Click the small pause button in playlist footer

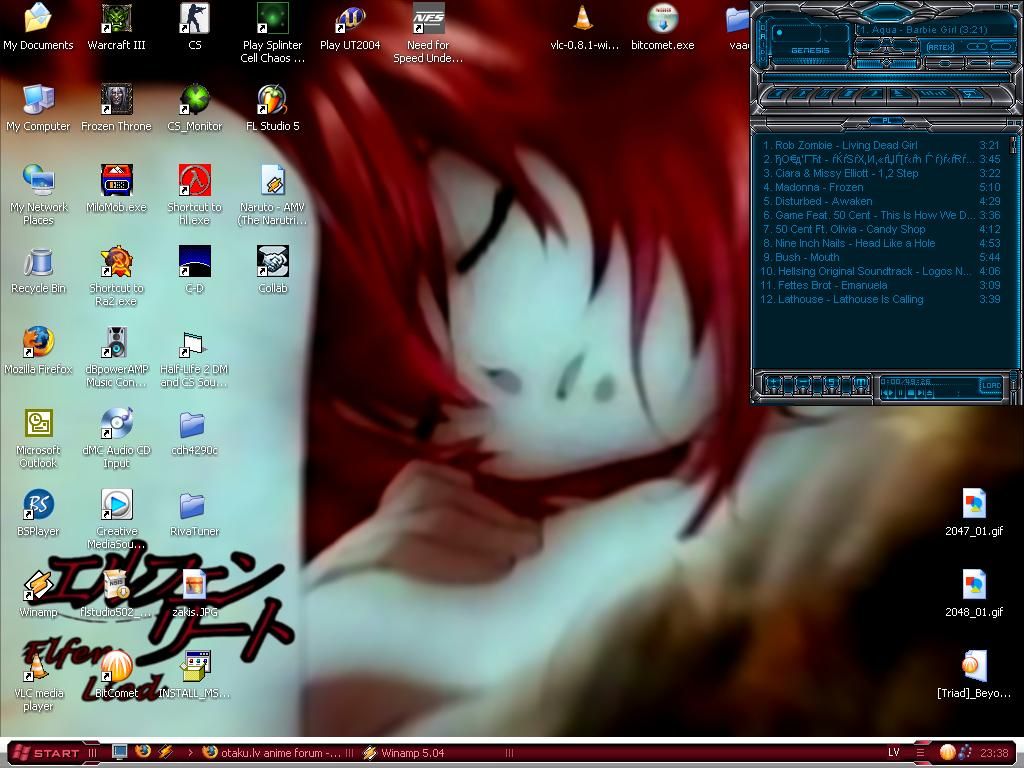point(900,393)
